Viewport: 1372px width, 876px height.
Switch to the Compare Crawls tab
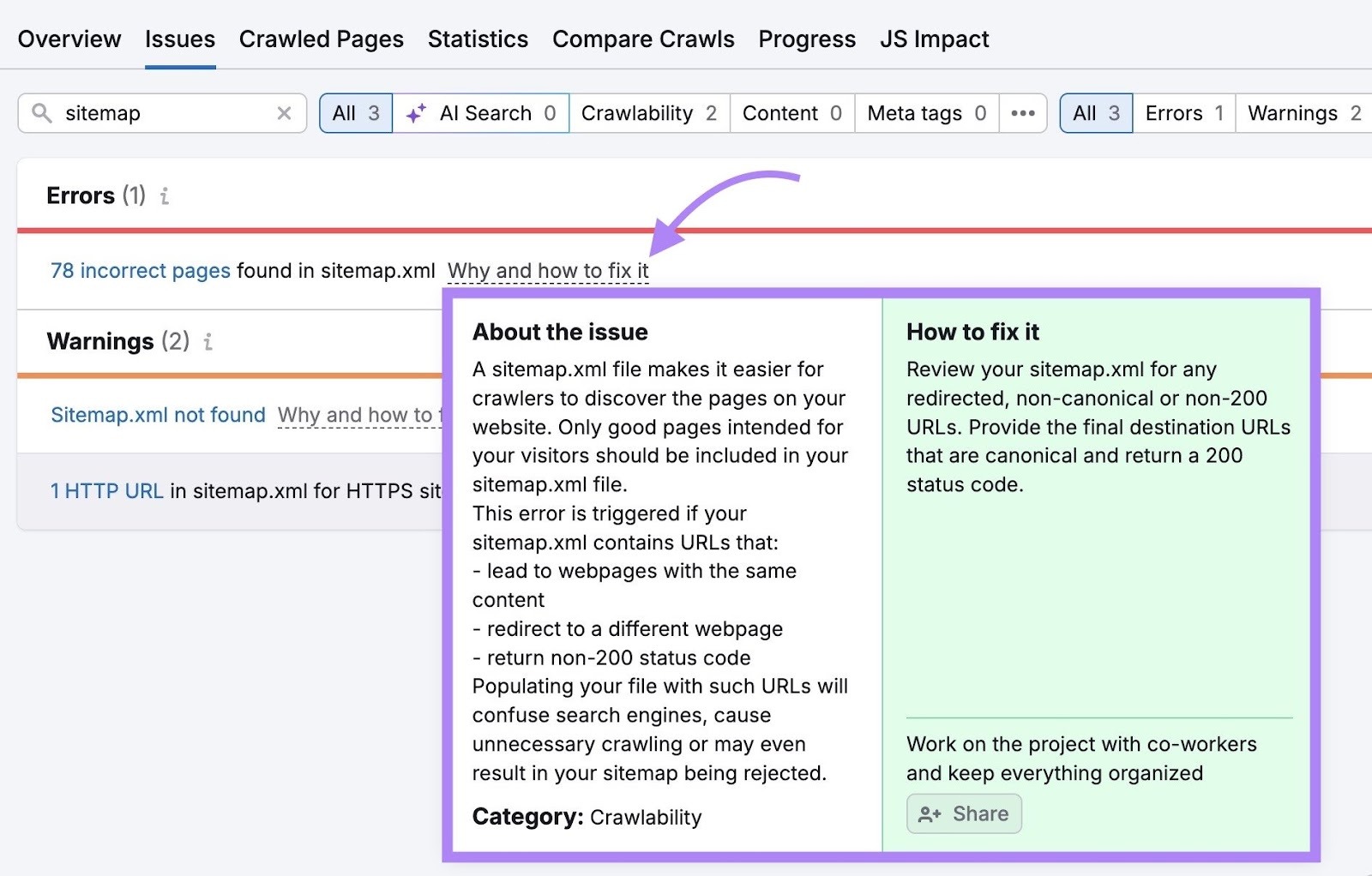click(643, 39)
